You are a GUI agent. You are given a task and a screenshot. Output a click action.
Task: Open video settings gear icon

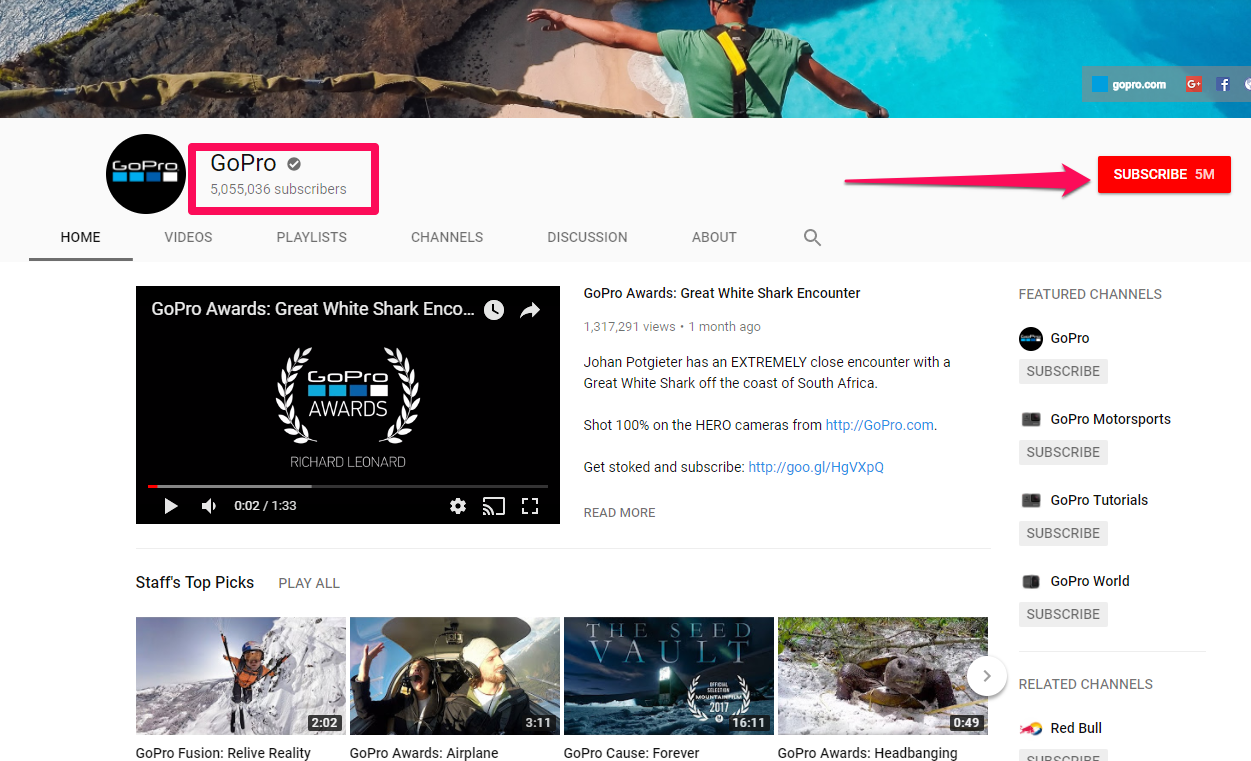click(x=458, y=506)
